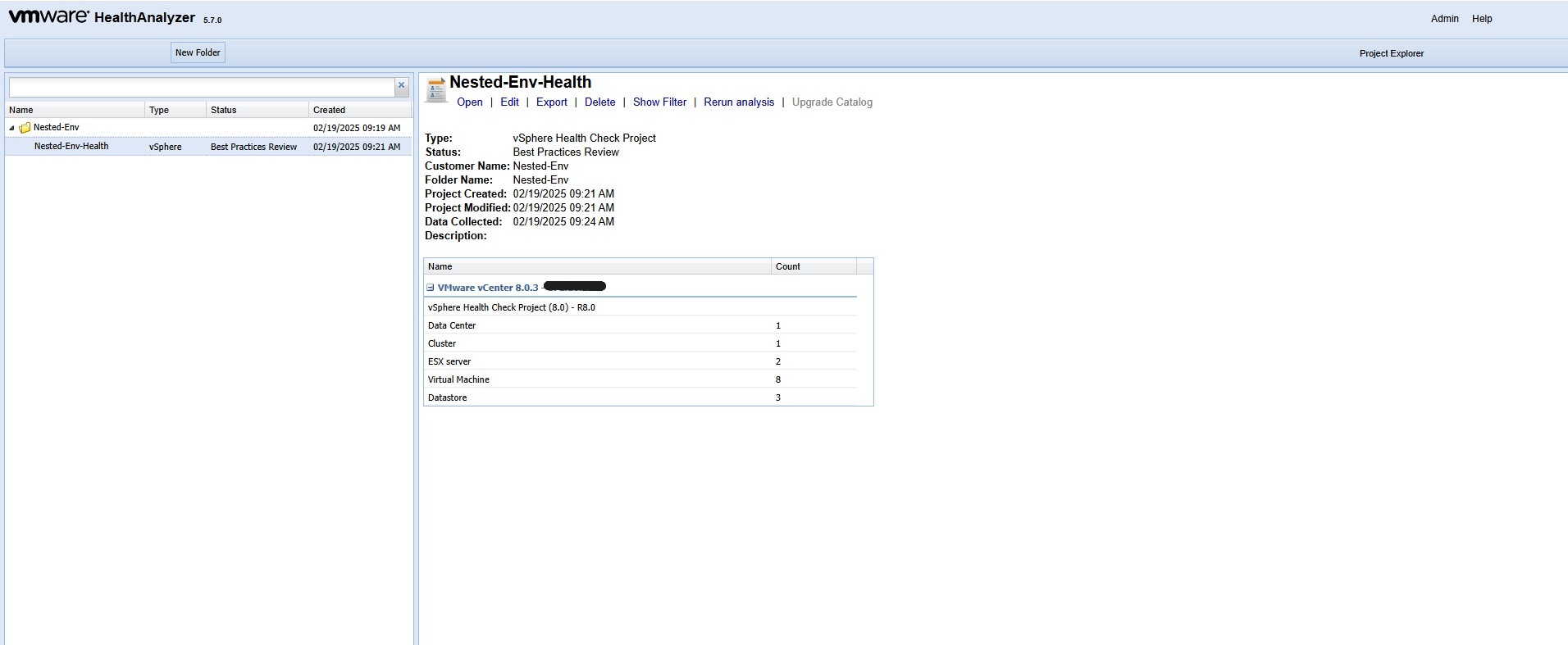
Task: Click the Rerun analysis link
Action: pyautogui.click(x=739, y=102)
